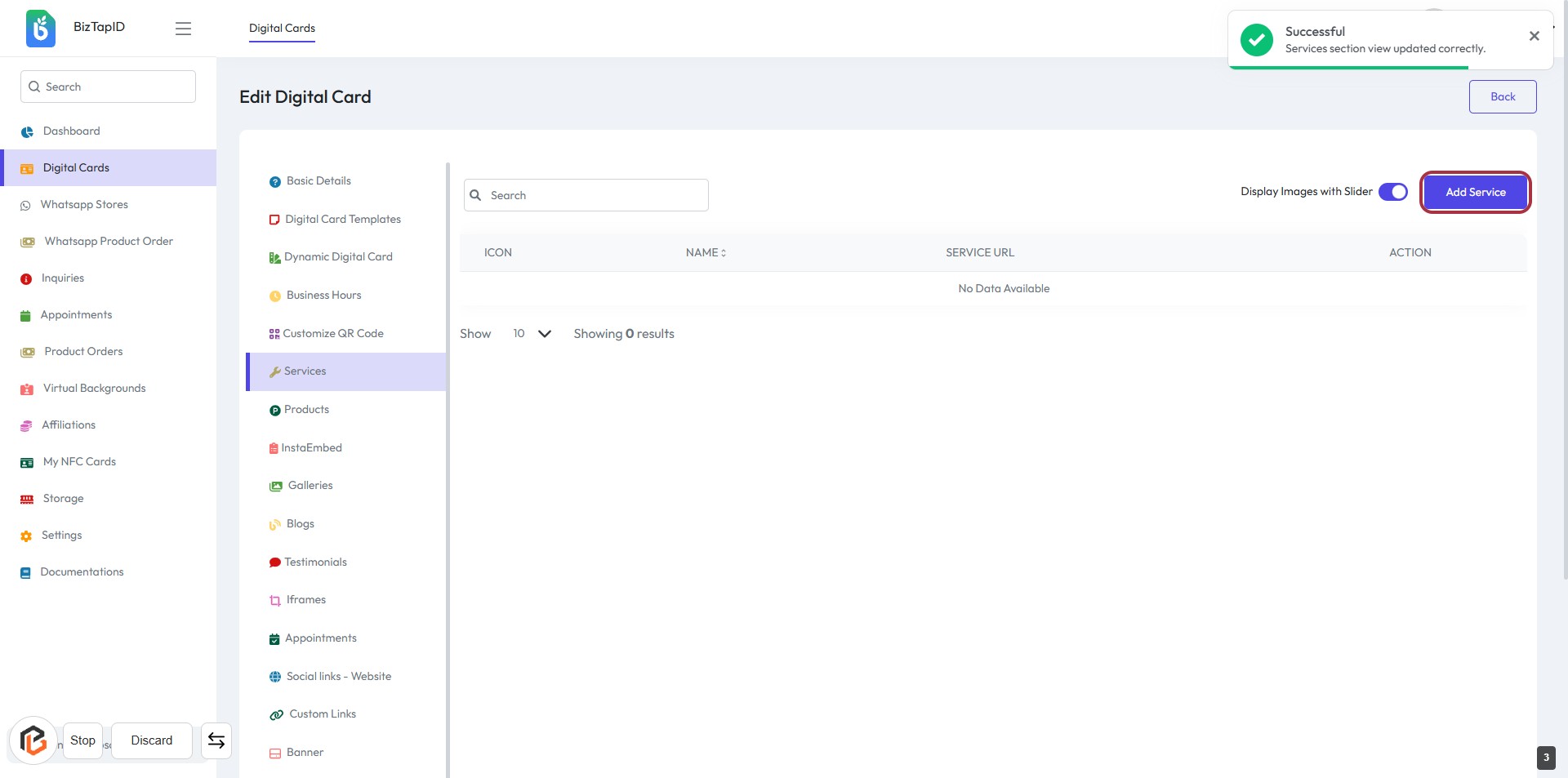Toggle Display Images with Slider switch
The height and width of the screenshot is (778, 1568).
[x=1392, y=192]
